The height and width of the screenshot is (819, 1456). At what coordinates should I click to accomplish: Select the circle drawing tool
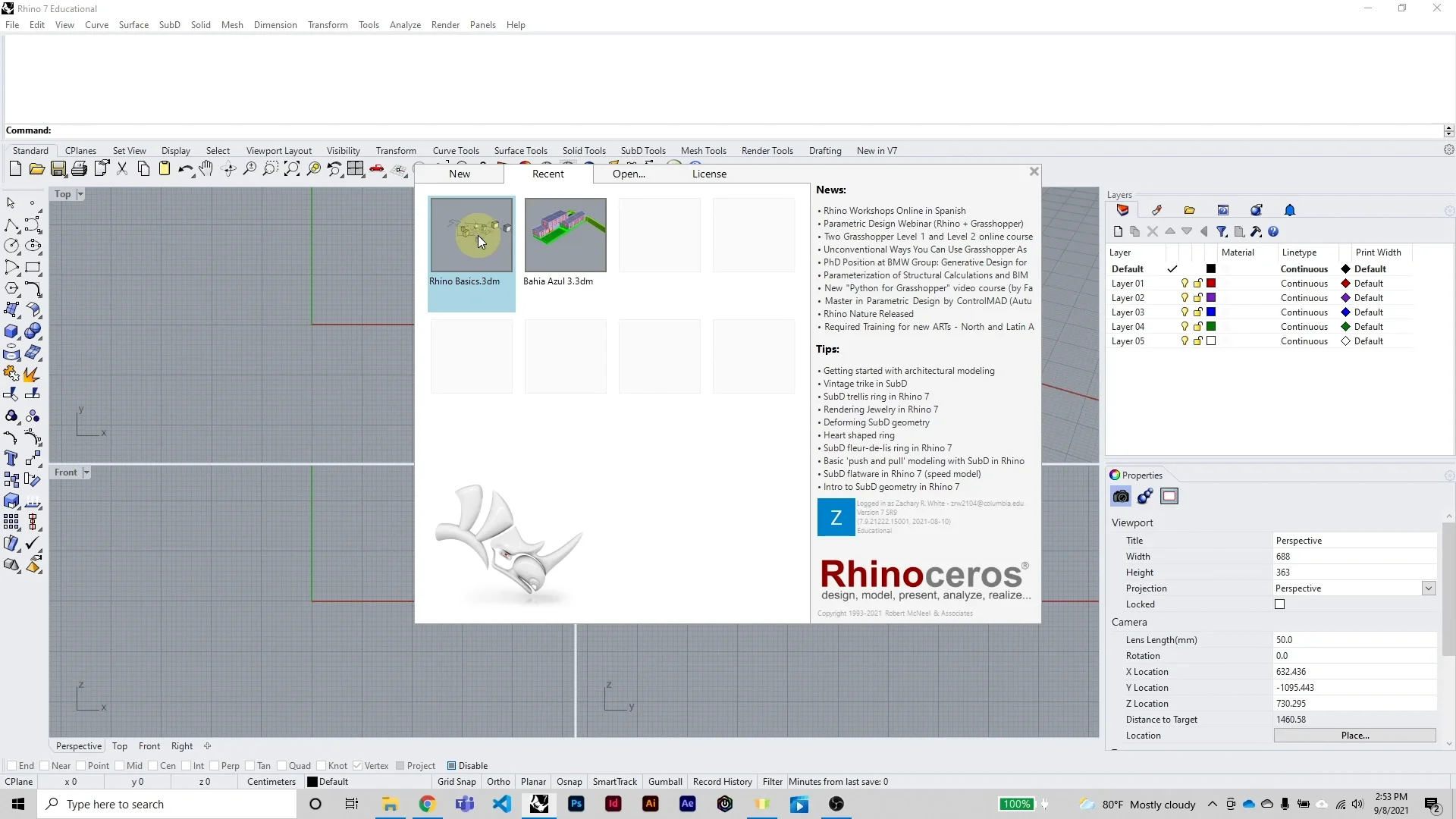12,245
